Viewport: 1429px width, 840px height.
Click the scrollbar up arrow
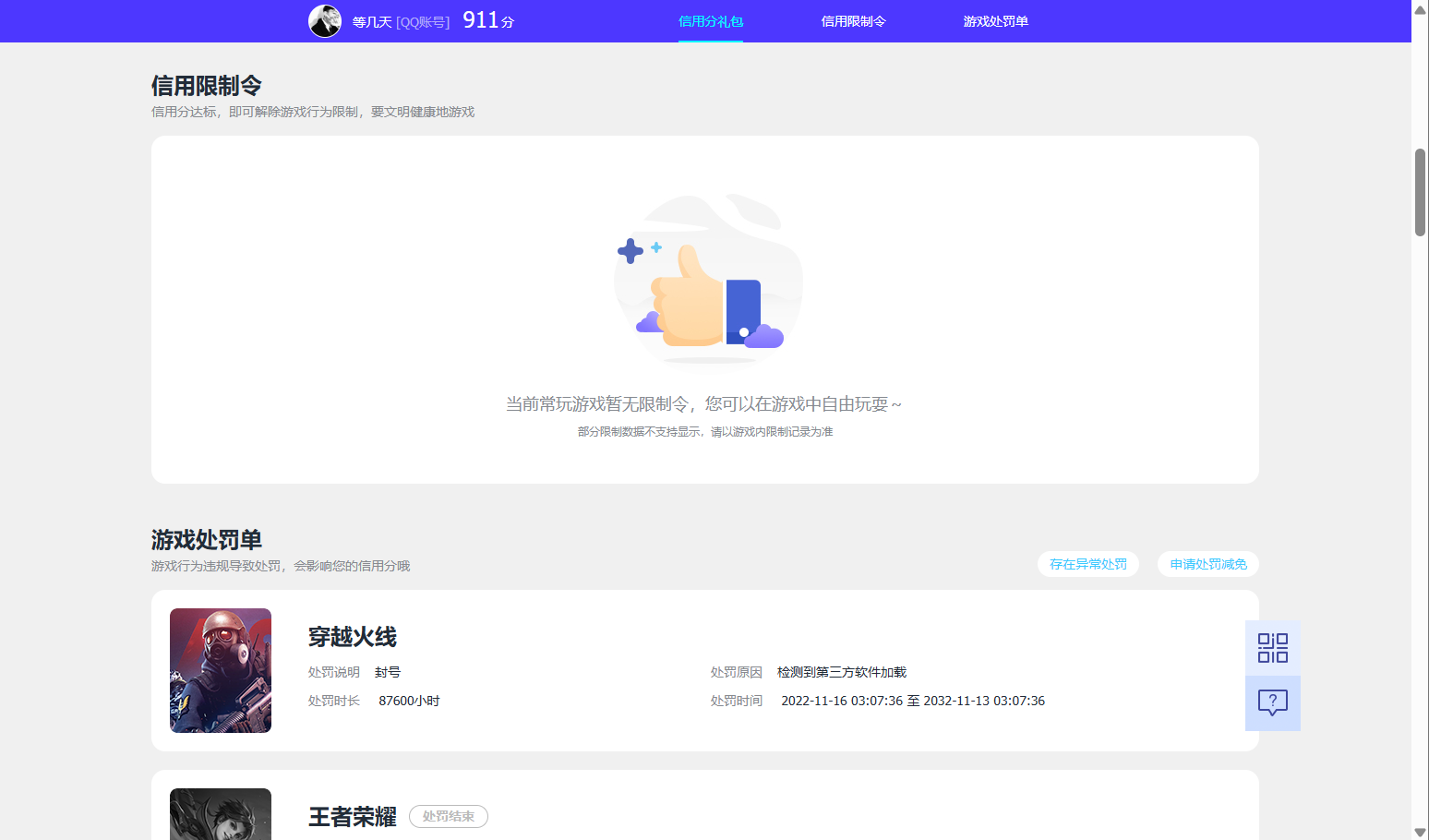point(1420,9)
